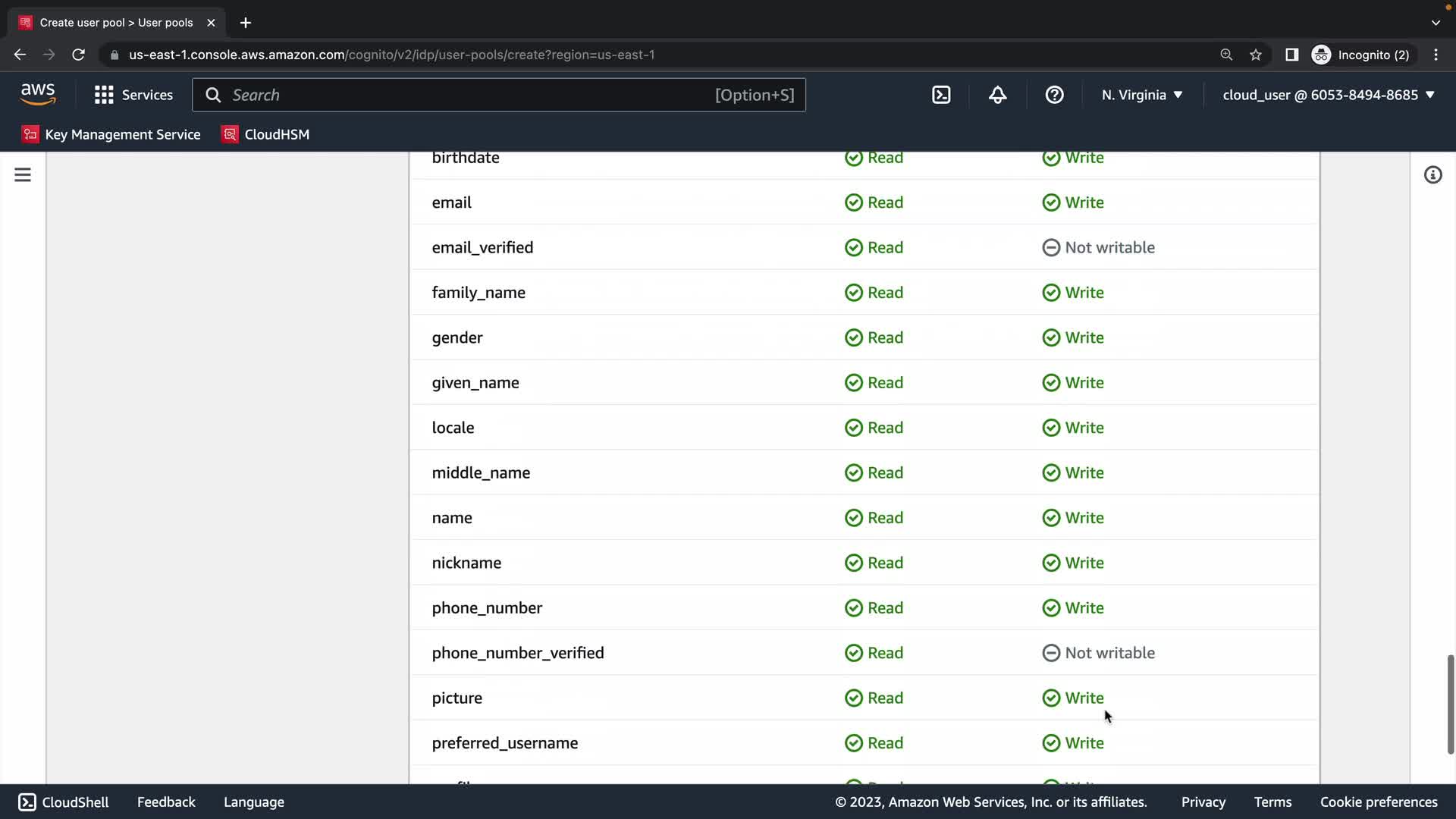Image resolution: width=1456 pixels, height=819 pixels.
Task: Click the Feedback link in the footer
Action: pyautogui.click(x=166, y=802)
